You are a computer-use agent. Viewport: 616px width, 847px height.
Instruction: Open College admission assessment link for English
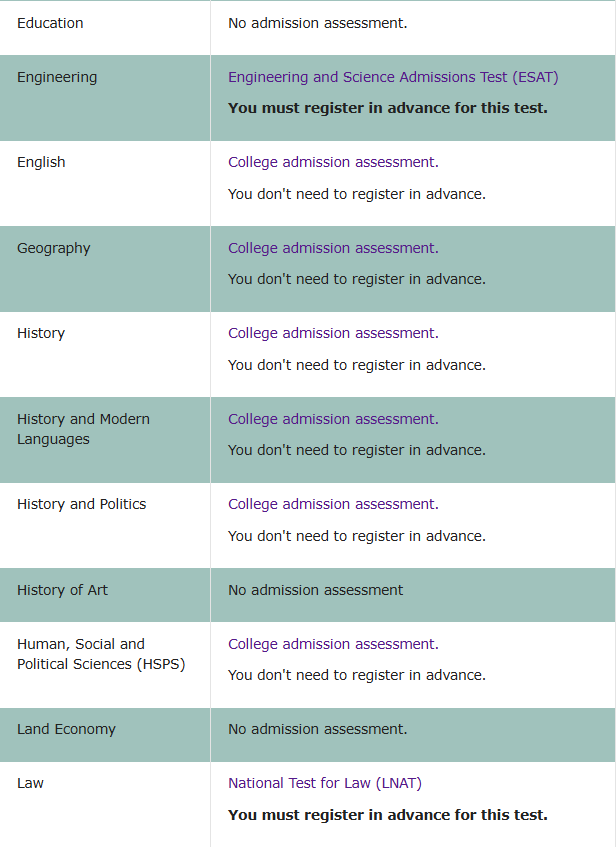(x=333, y=162)
